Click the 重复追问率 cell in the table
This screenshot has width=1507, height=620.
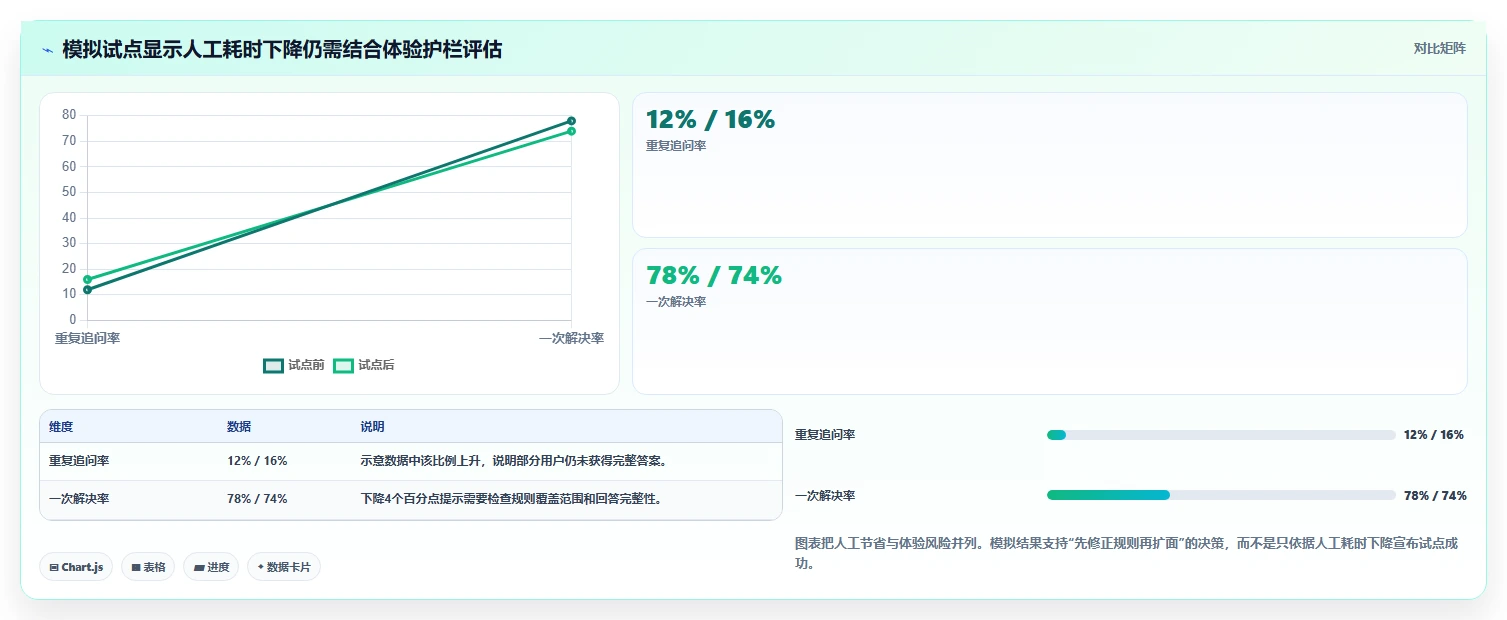(x=79, y=461)
